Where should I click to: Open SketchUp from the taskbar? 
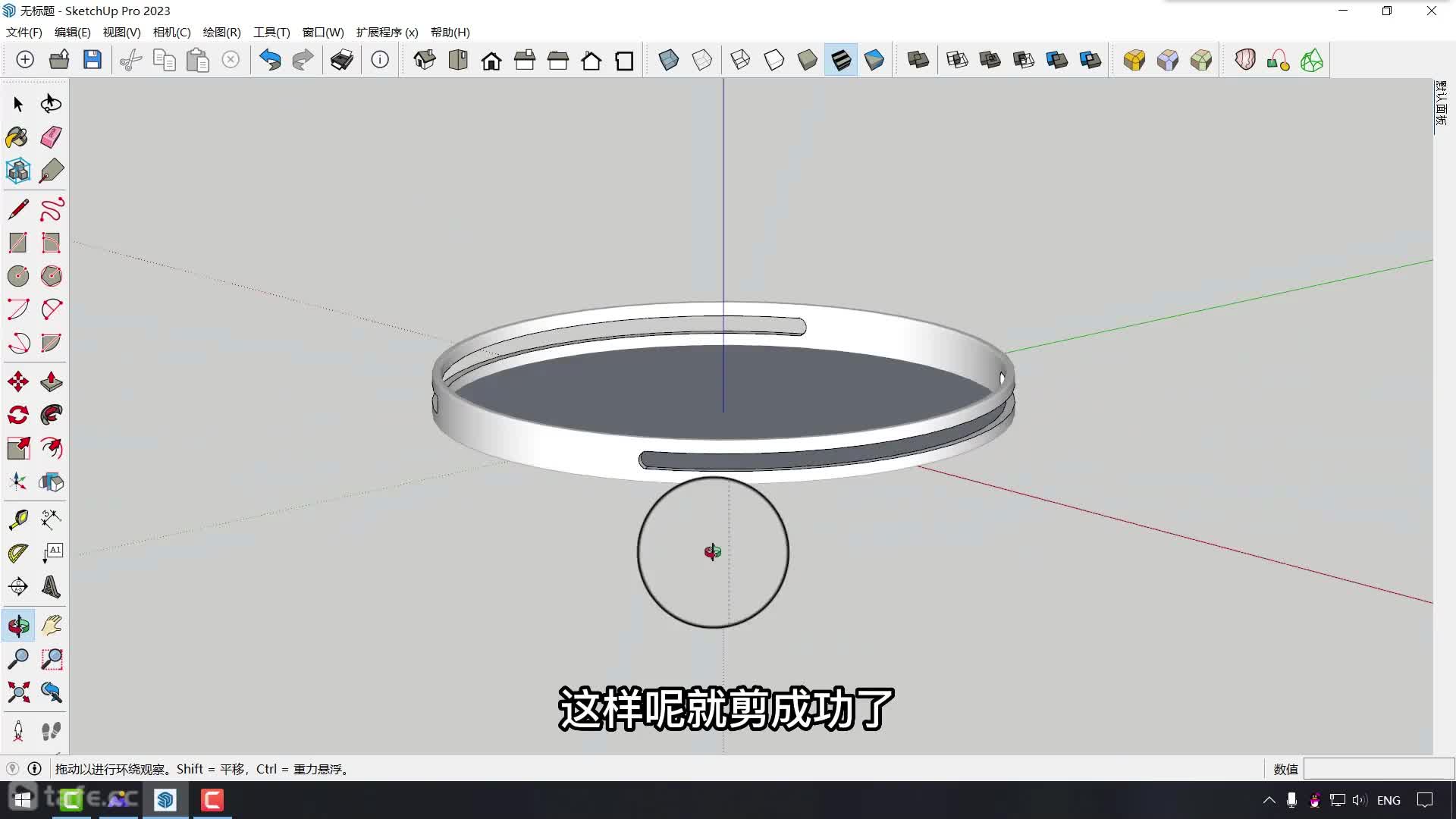tap(165, 800)
